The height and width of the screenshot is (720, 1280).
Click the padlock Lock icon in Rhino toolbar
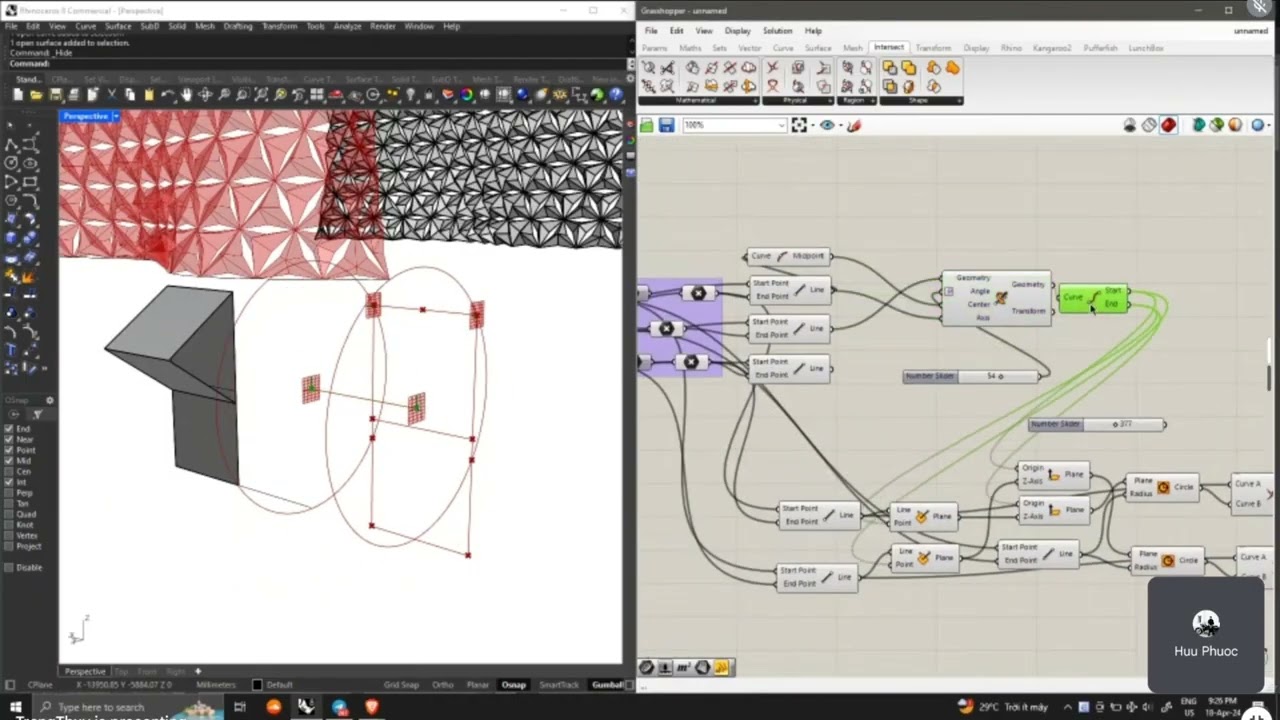pos(428,95)
